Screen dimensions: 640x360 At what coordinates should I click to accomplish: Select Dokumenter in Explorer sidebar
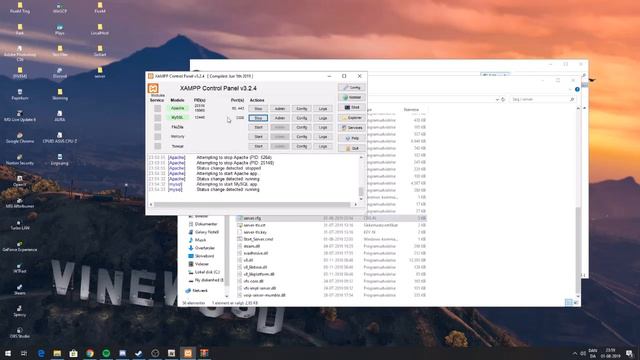(x=203, y=224)
